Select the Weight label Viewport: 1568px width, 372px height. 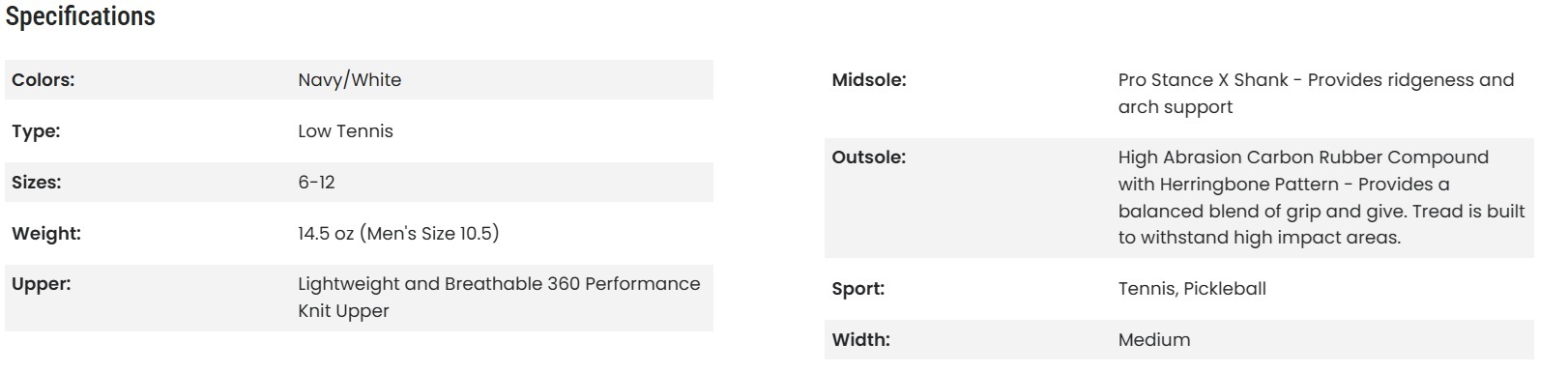click(46, 234)
